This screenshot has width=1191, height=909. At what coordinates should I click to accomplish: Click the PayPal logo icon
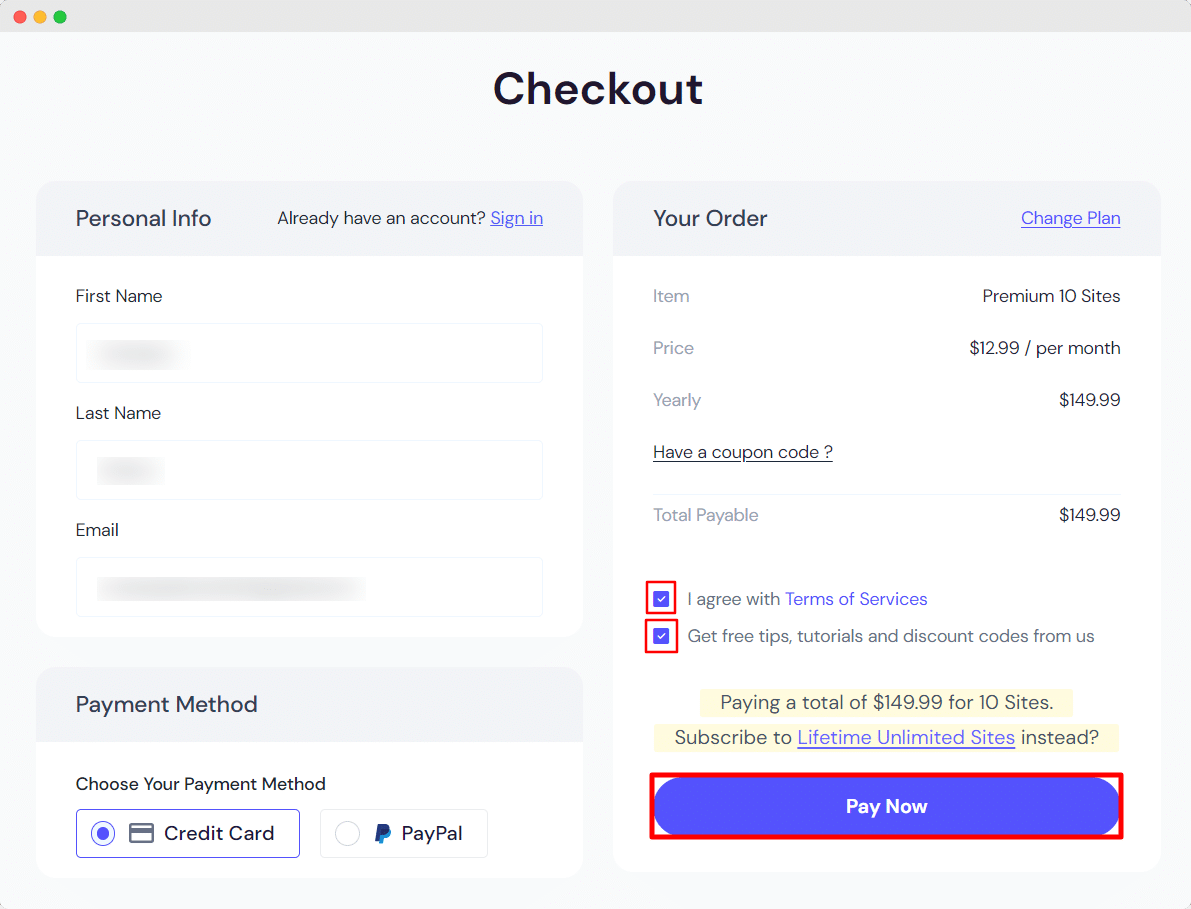383,833
